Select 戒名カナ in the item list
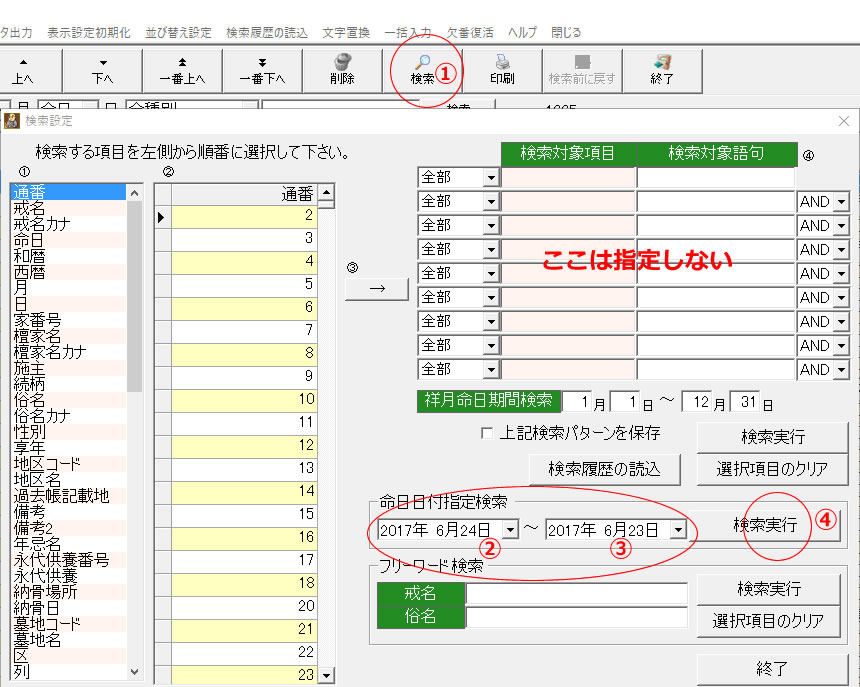 (67, 224)
